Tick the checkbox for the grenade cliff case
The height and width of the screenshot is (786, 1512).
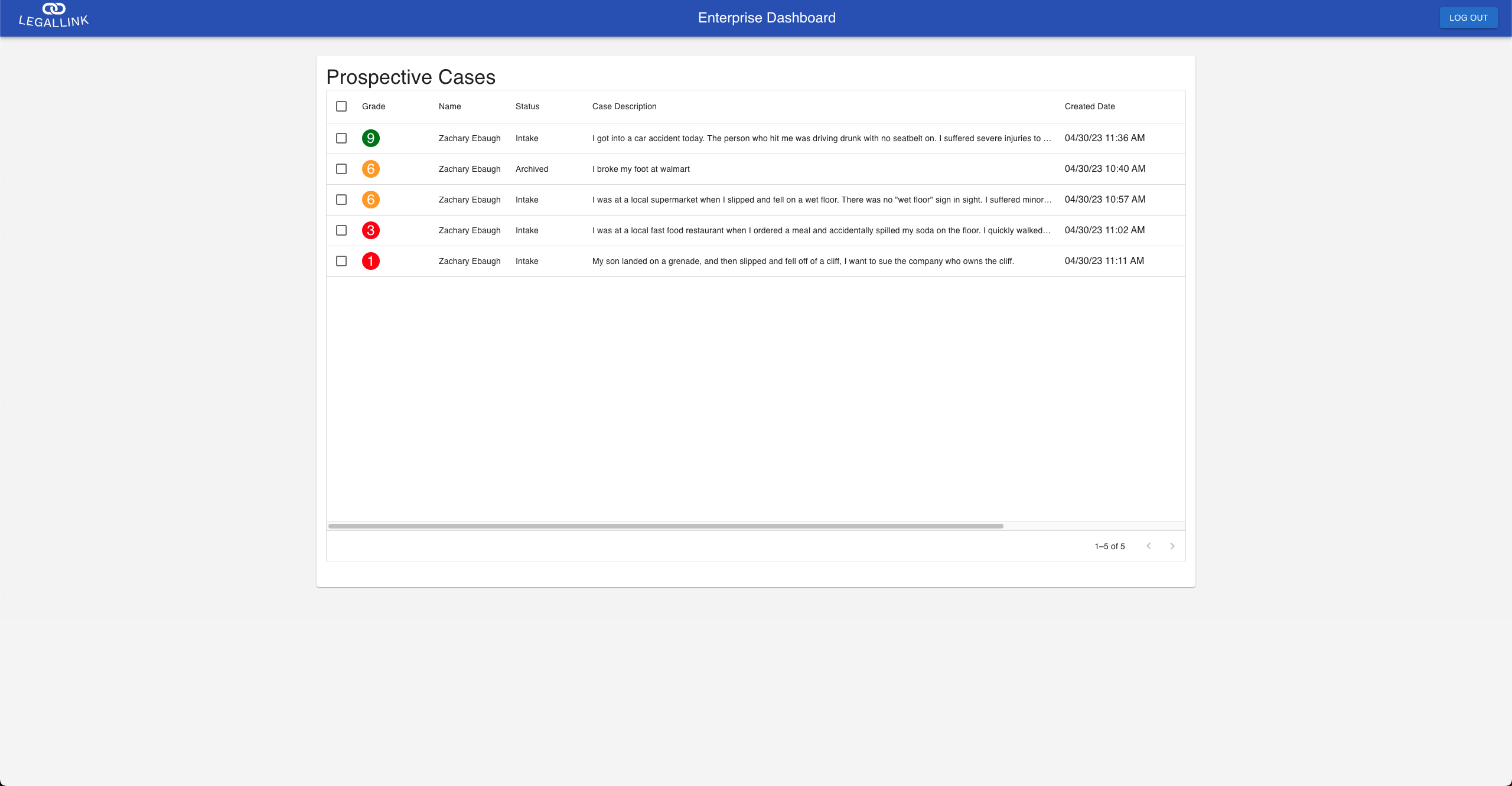341,261
